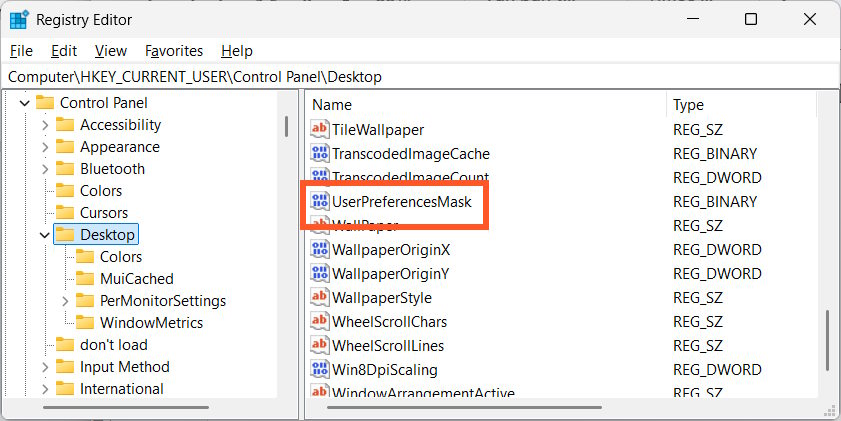Click the Type column header
This screenshot has height=421, width=841.
[740, 105]
